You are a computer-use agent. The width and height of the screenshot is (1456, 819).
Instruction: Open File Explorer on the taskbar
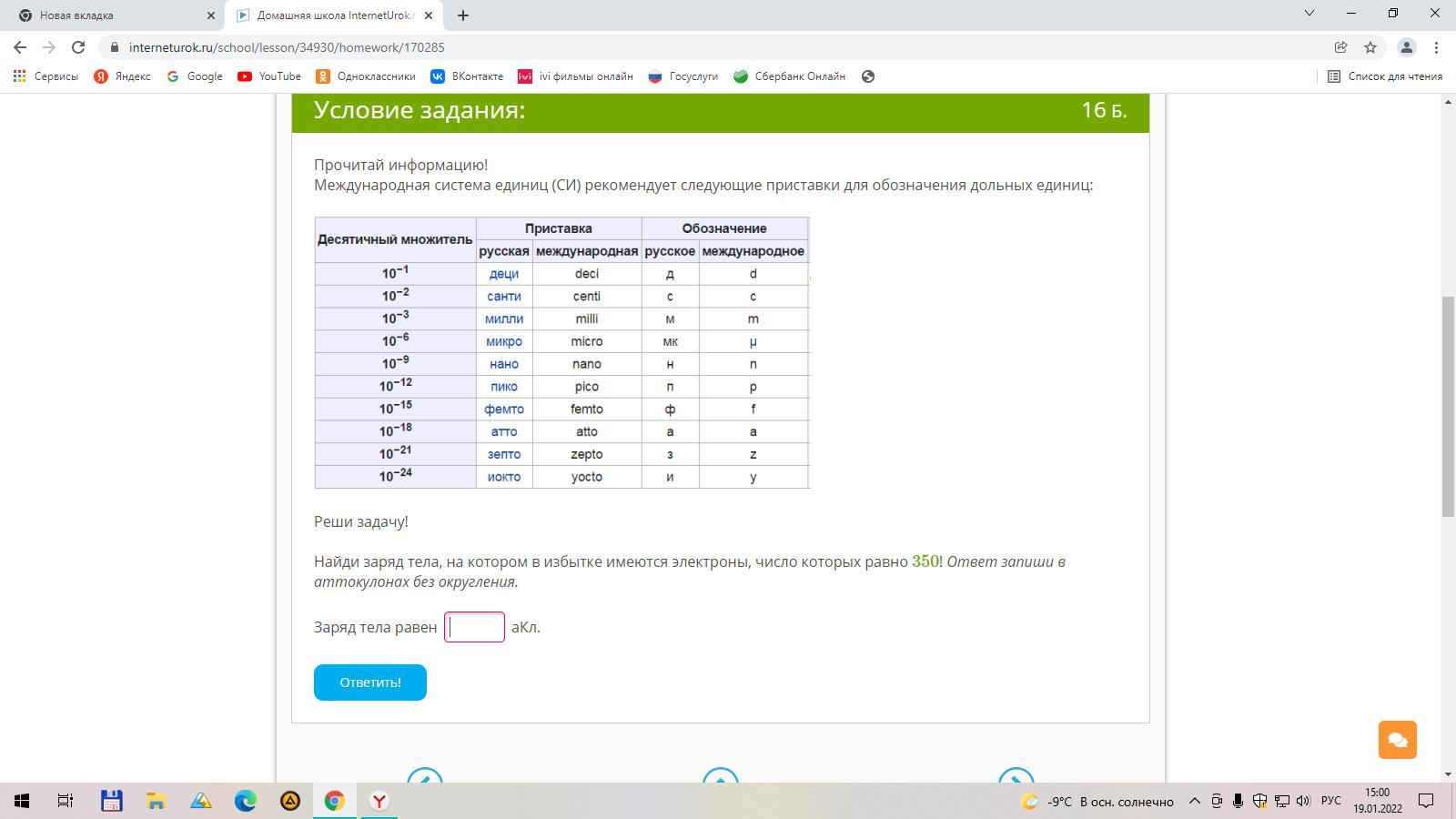pyautogui.click(x=156, y=801)
